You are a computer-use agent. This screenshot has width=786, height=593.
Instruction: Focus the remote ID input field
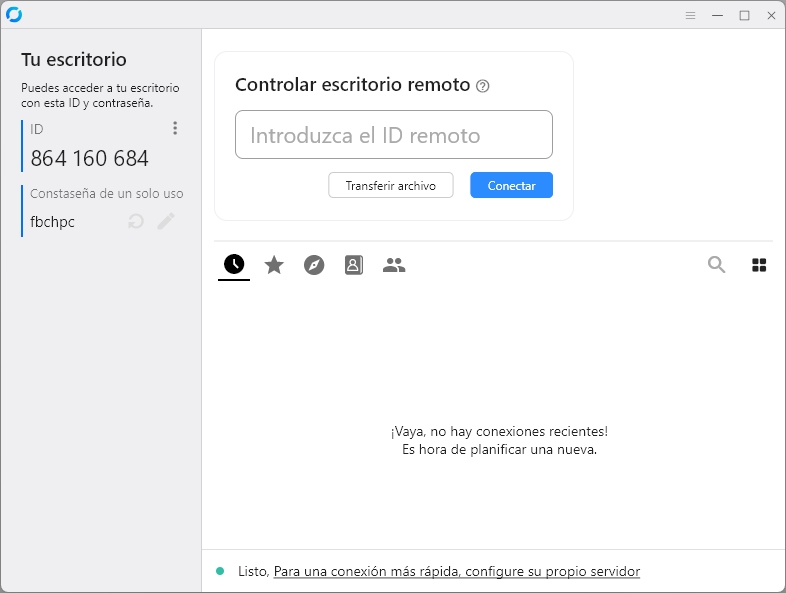pos(394,135)
